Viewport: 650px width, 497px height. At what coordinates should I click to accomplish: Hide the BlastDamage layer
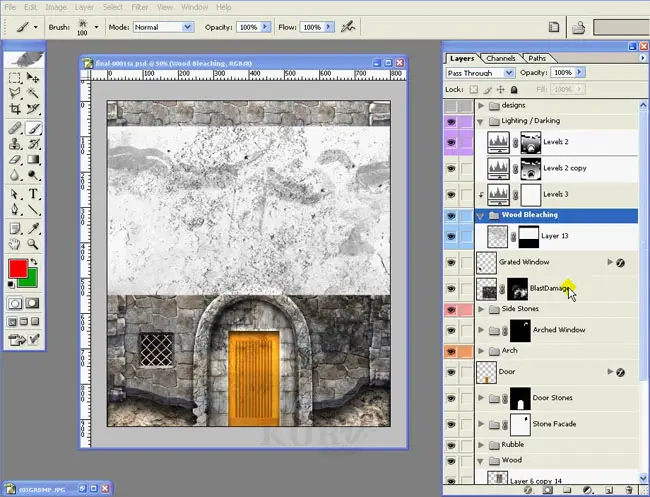pyautogui.click(x=451, y=289)
